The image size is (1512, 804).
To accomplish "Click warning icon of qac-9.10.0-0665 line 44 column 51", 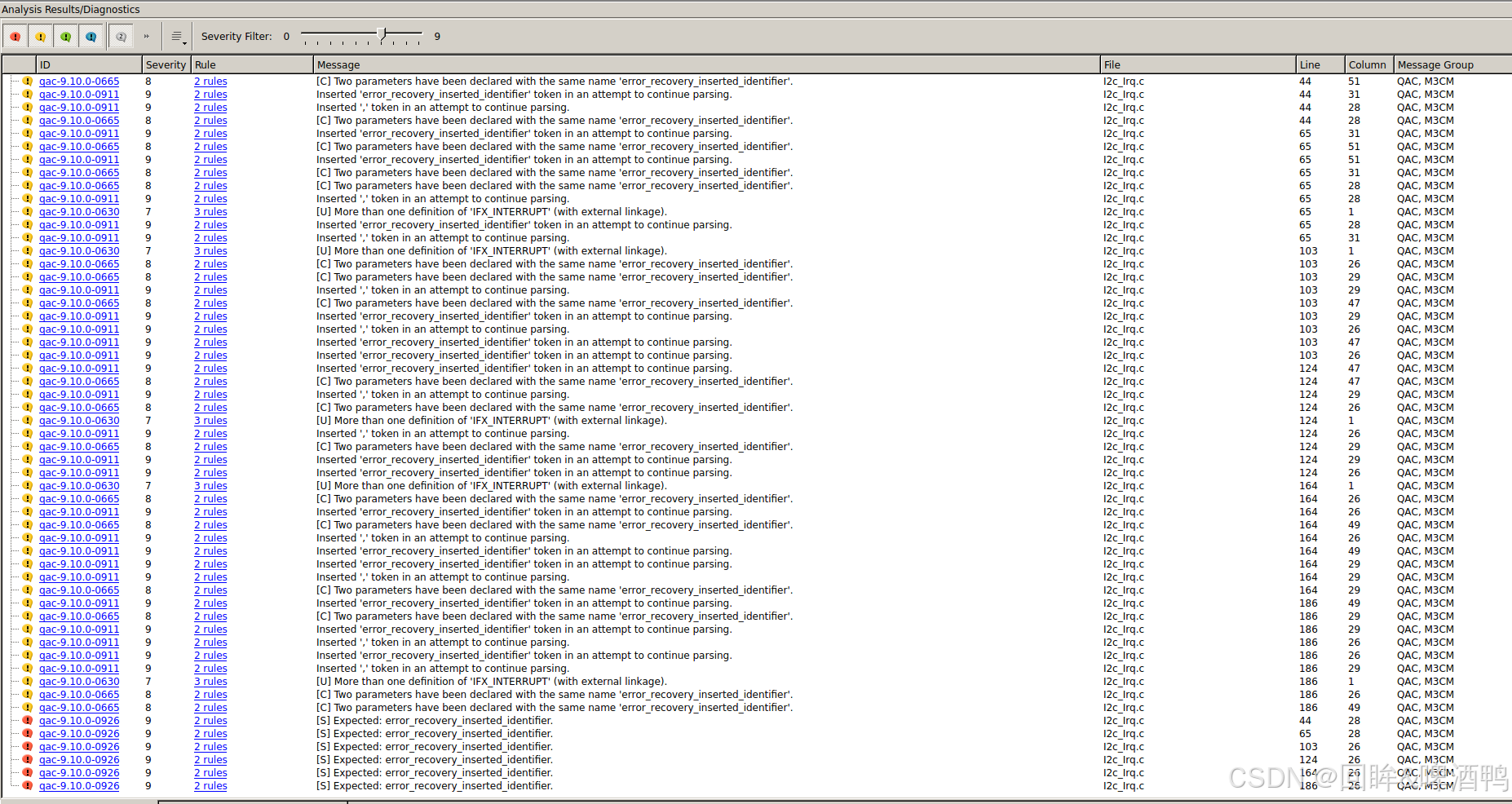I will coord(28,82).
